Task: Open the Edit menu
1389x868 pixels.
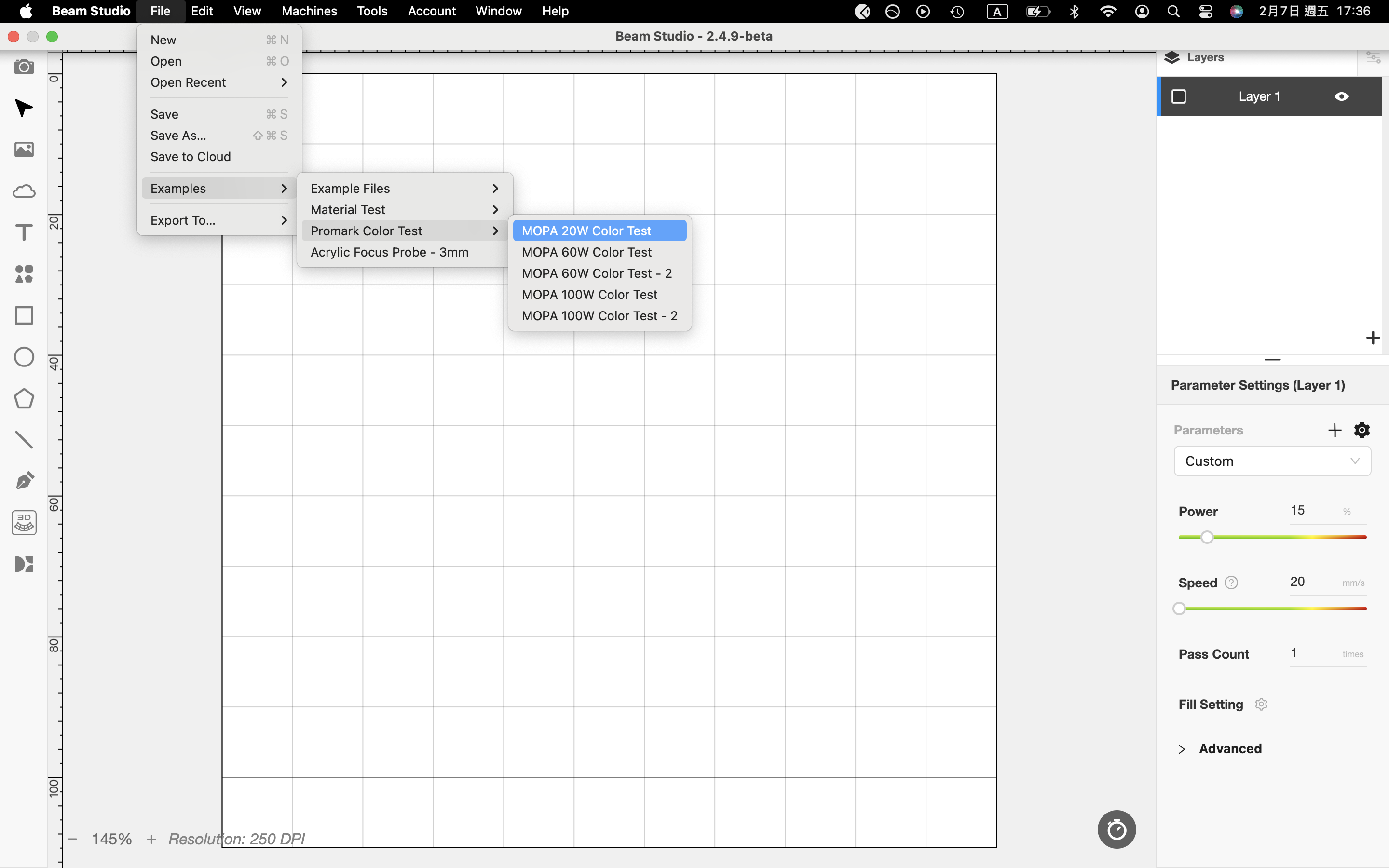Action: 202,12
